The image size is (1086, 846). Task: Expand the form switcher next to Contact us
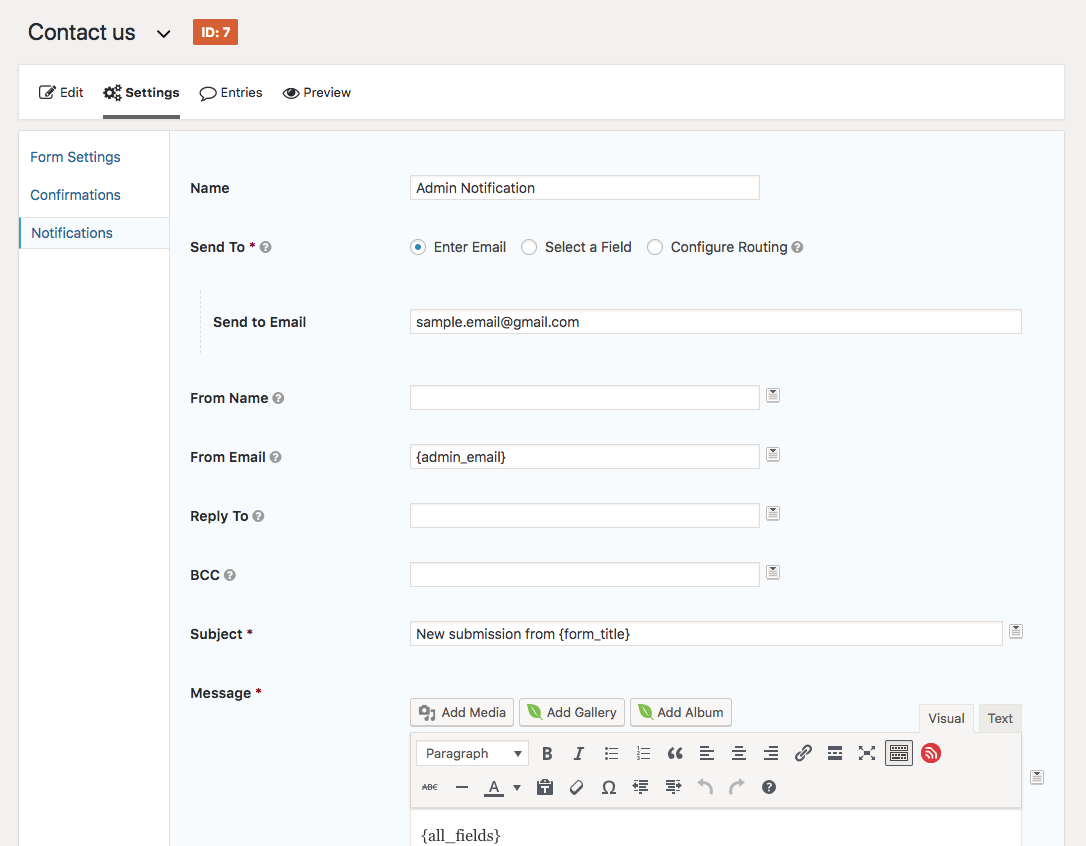(x=164, y=34)
